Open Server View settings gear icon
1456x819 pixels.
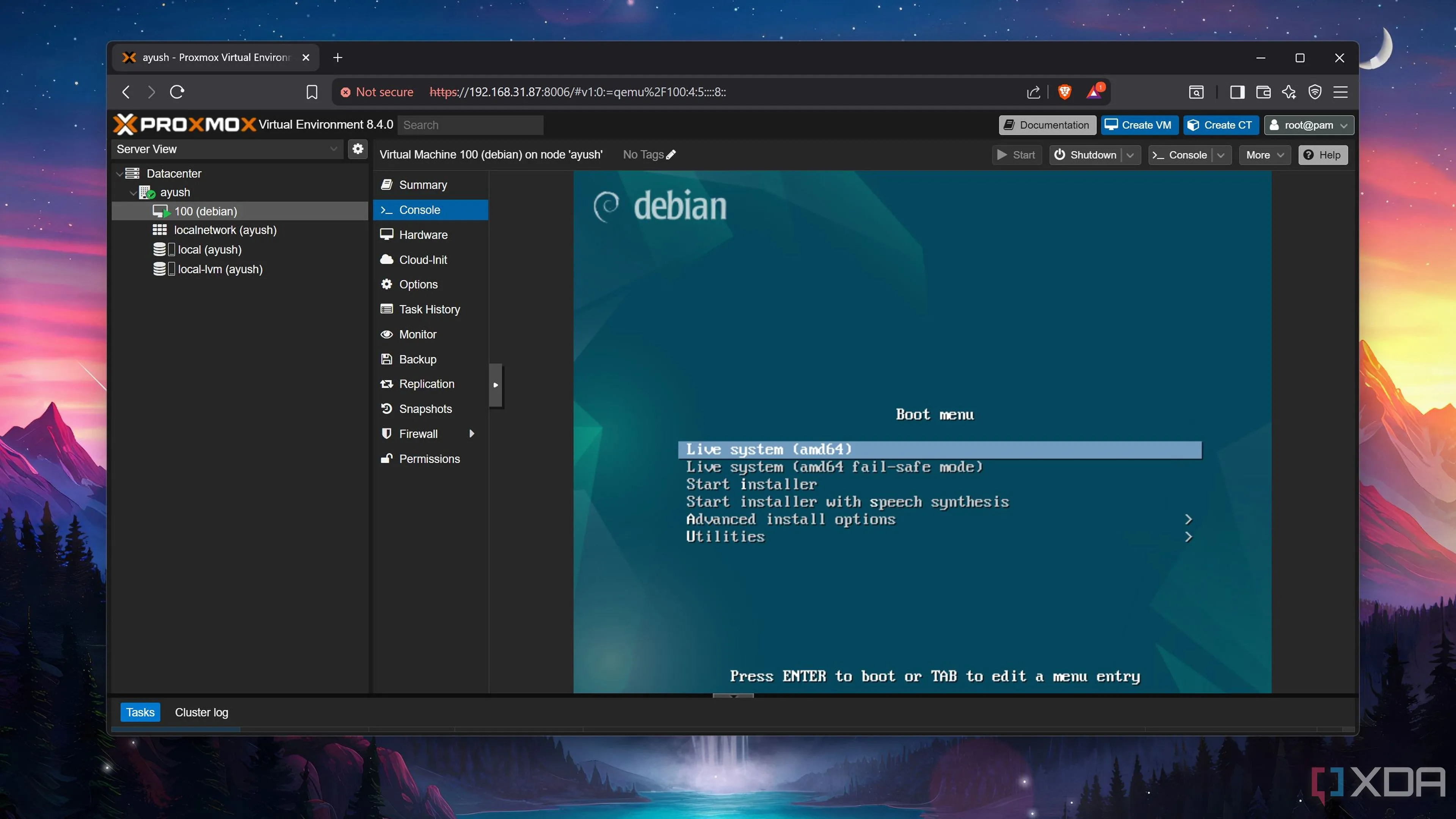[358, 149]
